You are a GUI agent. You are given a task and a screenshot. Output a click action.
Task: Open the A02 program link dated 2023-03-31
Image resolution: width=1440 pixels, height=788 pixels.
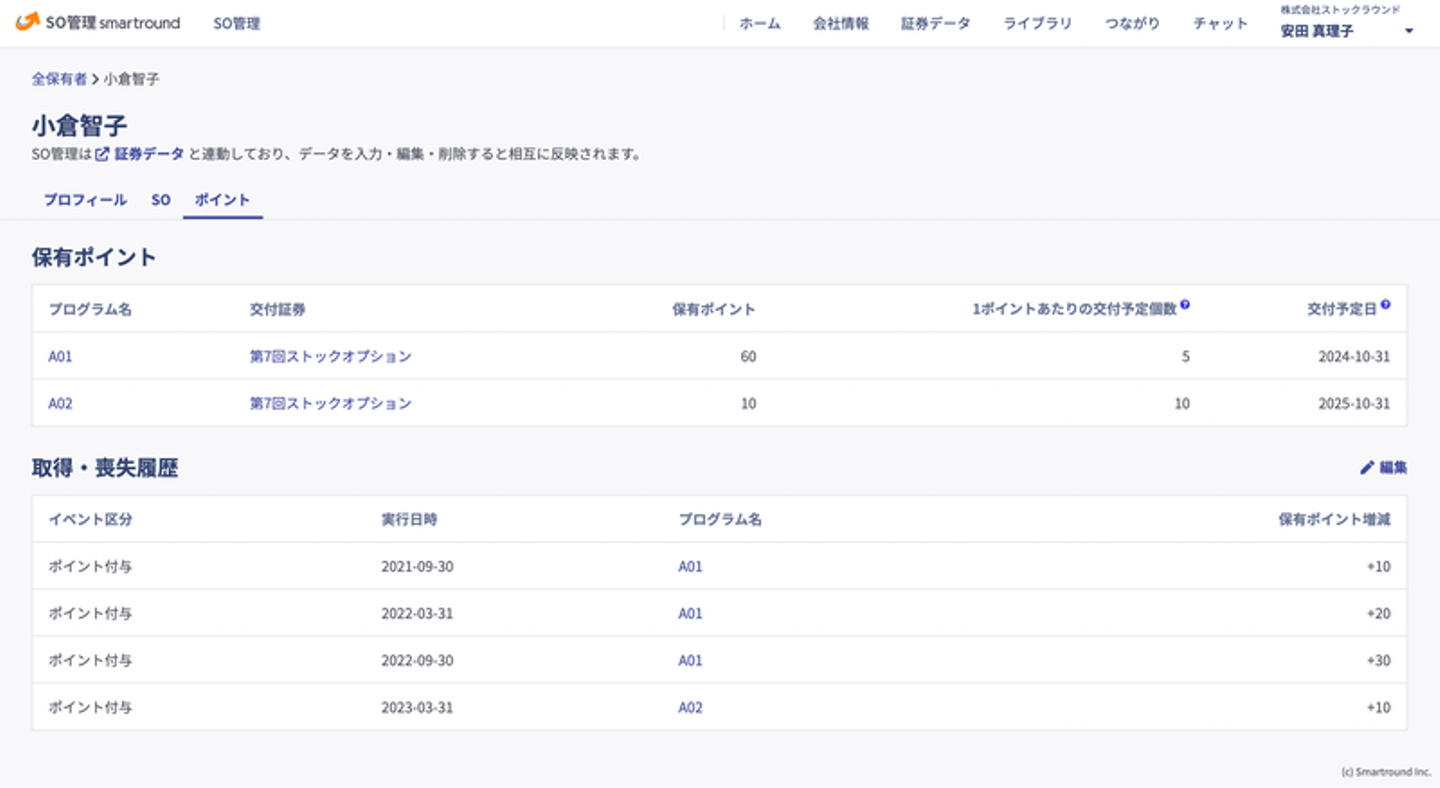point(690,707)
